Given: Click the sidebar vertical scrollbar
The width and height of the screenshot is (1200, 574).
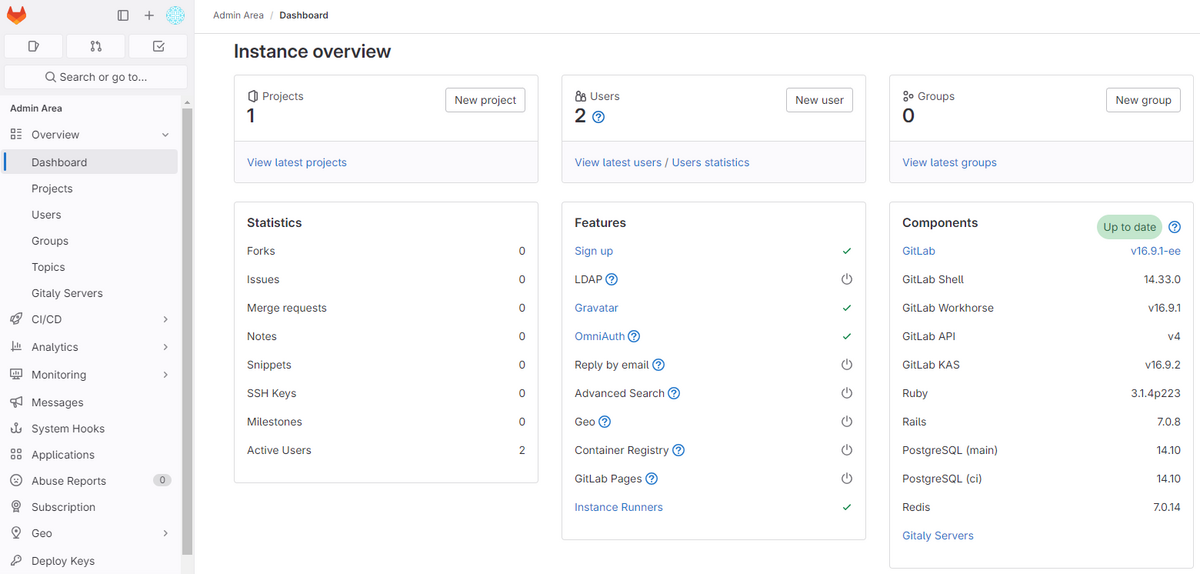Looking at the screenshot, I should pyautogui.click(x=187, y=330).
